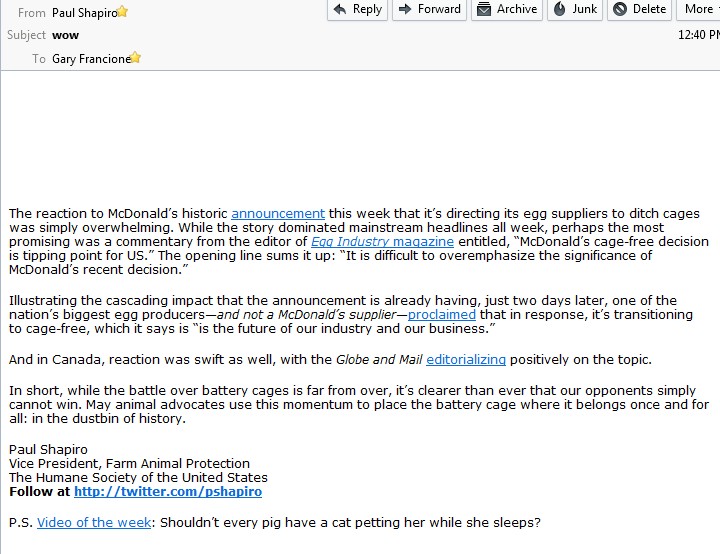The width and height of the screenshot is (720, 554).
Task: Click recipient name Gary Francione
Action: pos(91,59)
